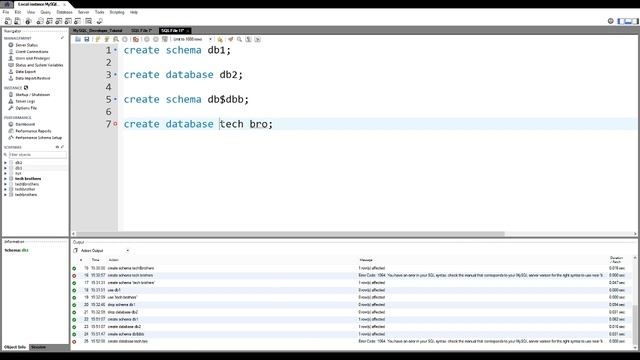
Task: Beautify the query with the broom icon
Action: point(231,40)
